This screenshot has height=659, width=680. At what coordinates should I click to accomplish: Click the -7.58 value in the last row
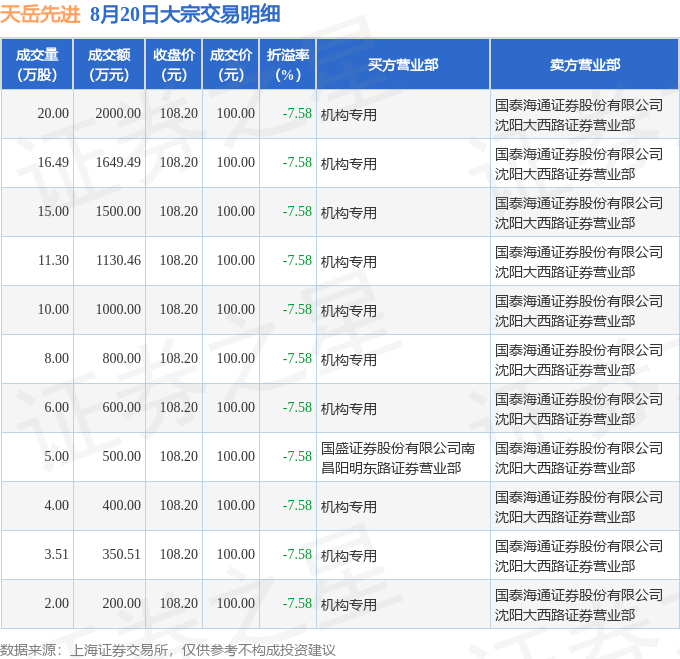[297, 604]
